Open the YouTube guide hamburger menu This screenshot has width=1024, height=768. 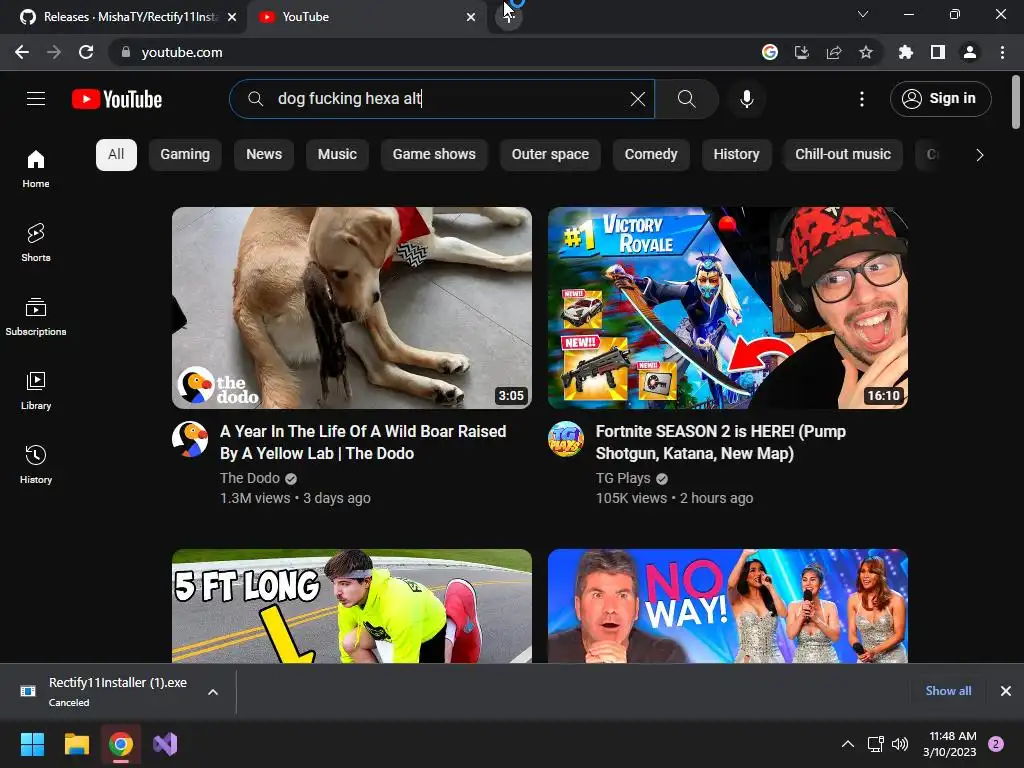click(36, 99)
